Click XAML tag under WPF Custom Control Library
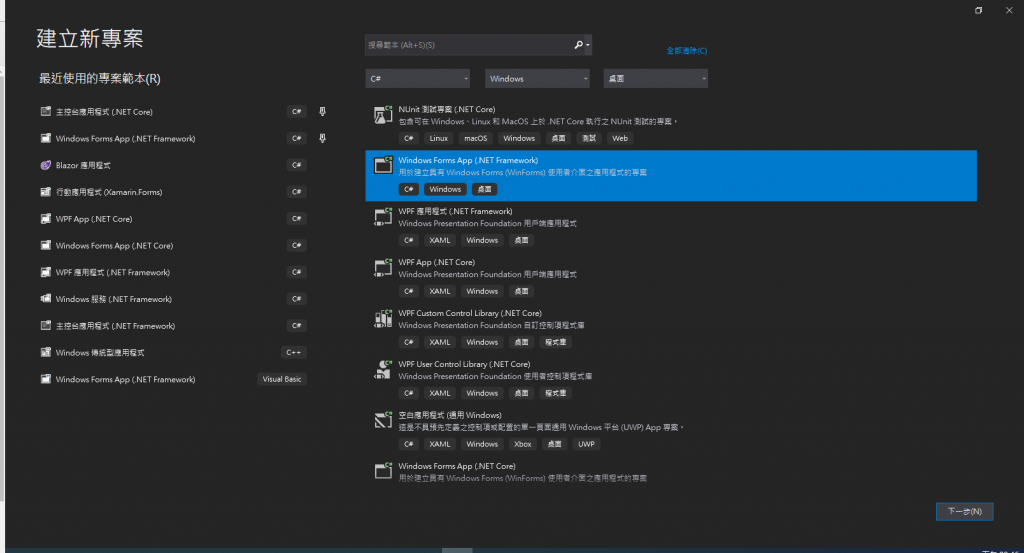This screenshot has width=1024, height=553. [x=440, y=342]
